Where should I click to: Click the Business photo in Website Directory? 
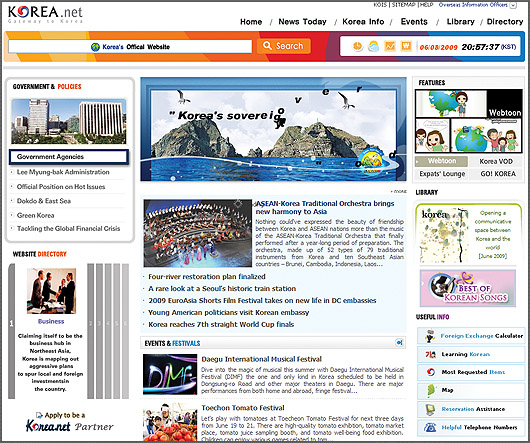[51, 291]
